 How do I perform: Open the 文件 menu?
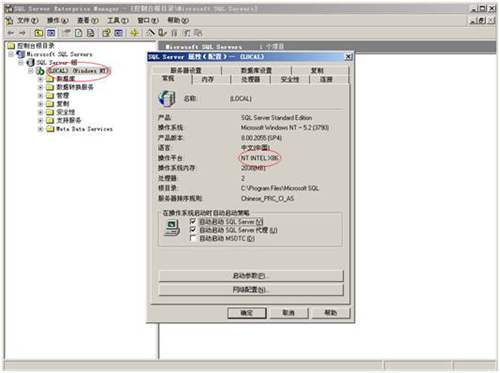pos(28,21)
